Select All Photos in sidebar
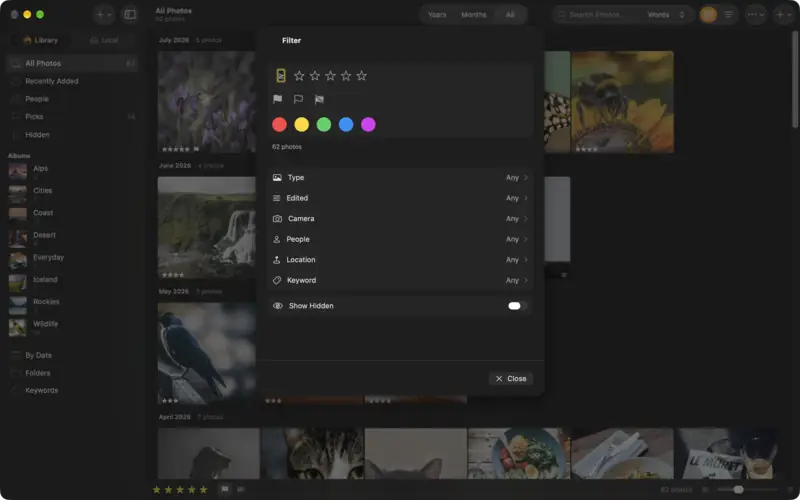 click(x=72, y=63)
